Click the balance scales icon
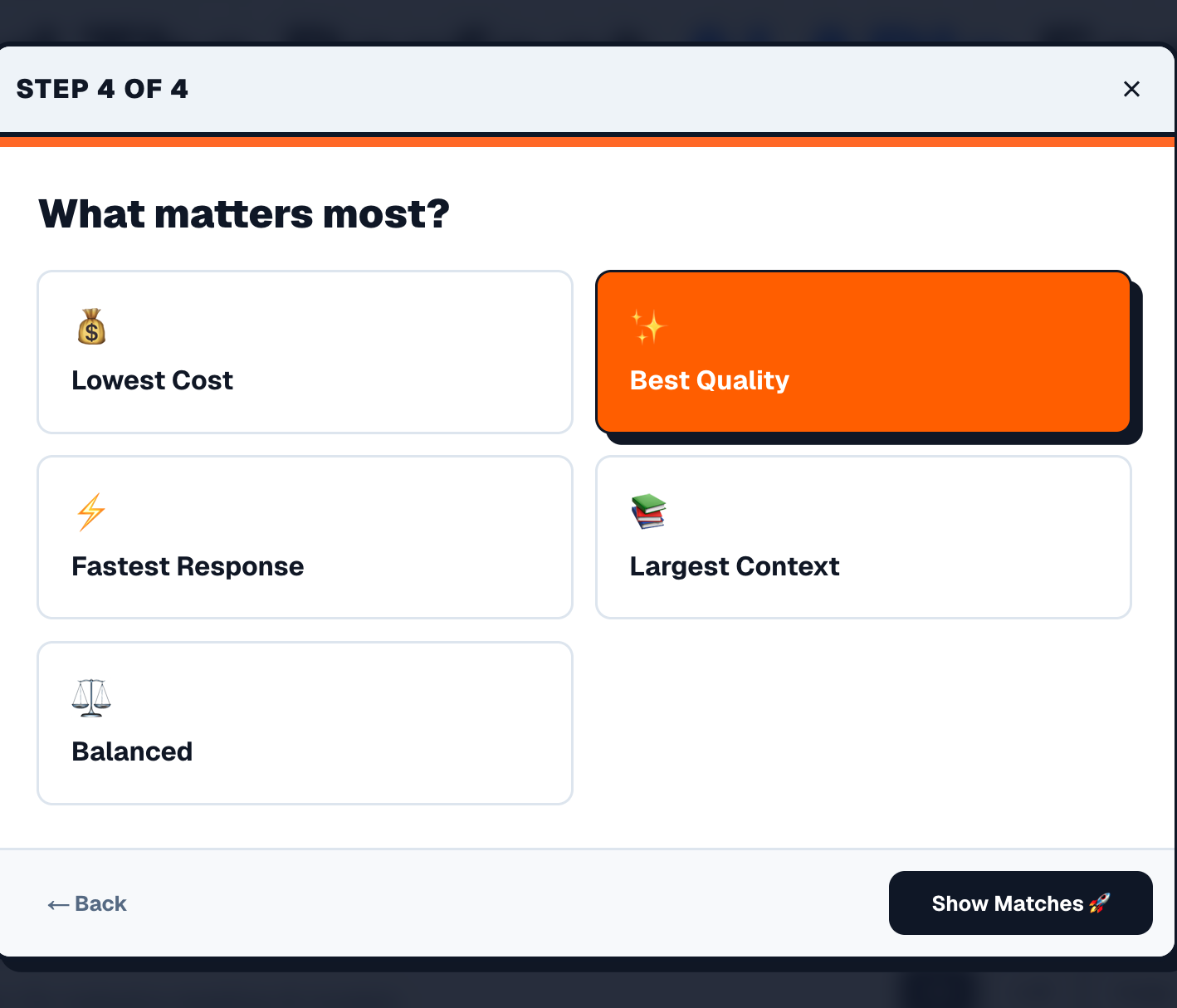The width and height of the screenshot is (1177, 1008). [91, 697]
